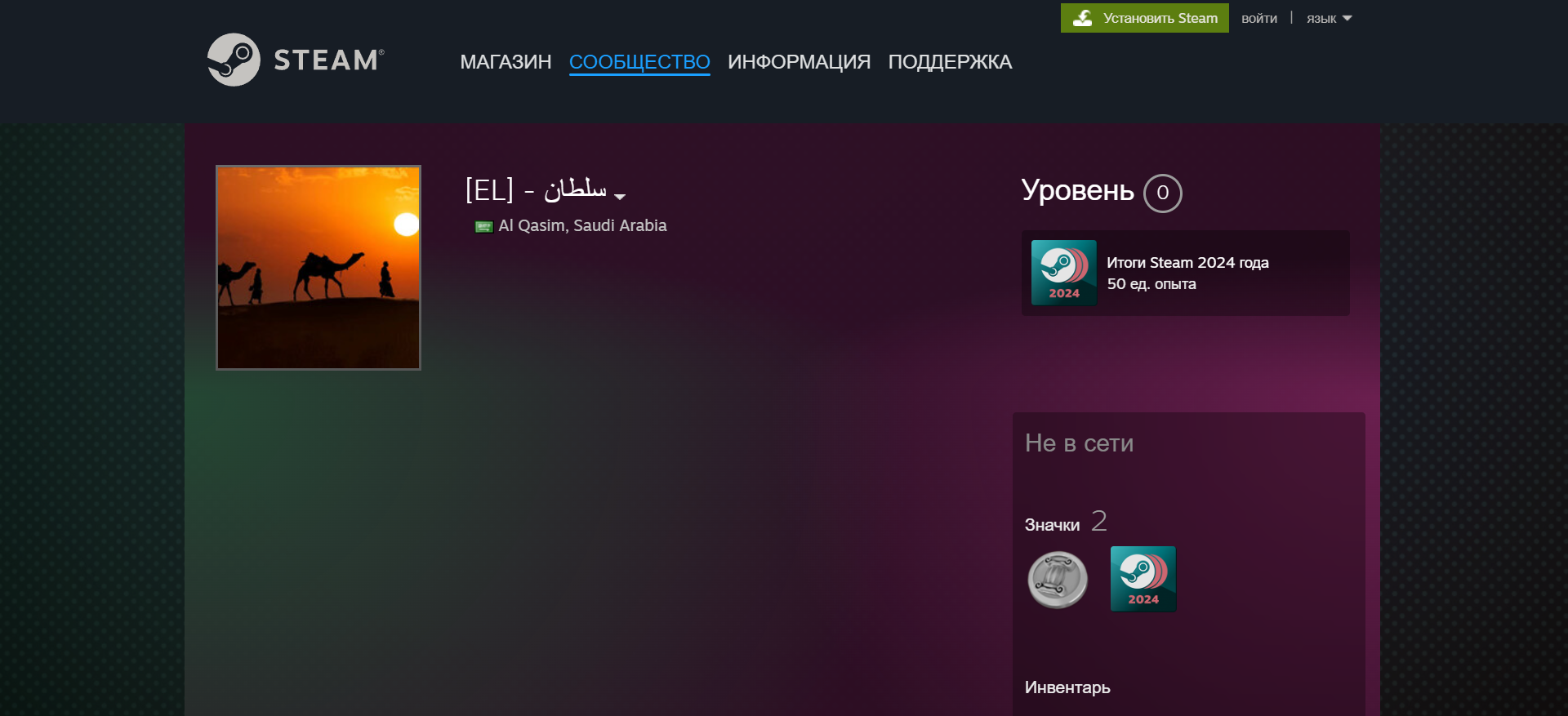
Task: Open the Инвентарь link
Action: 1067,687
